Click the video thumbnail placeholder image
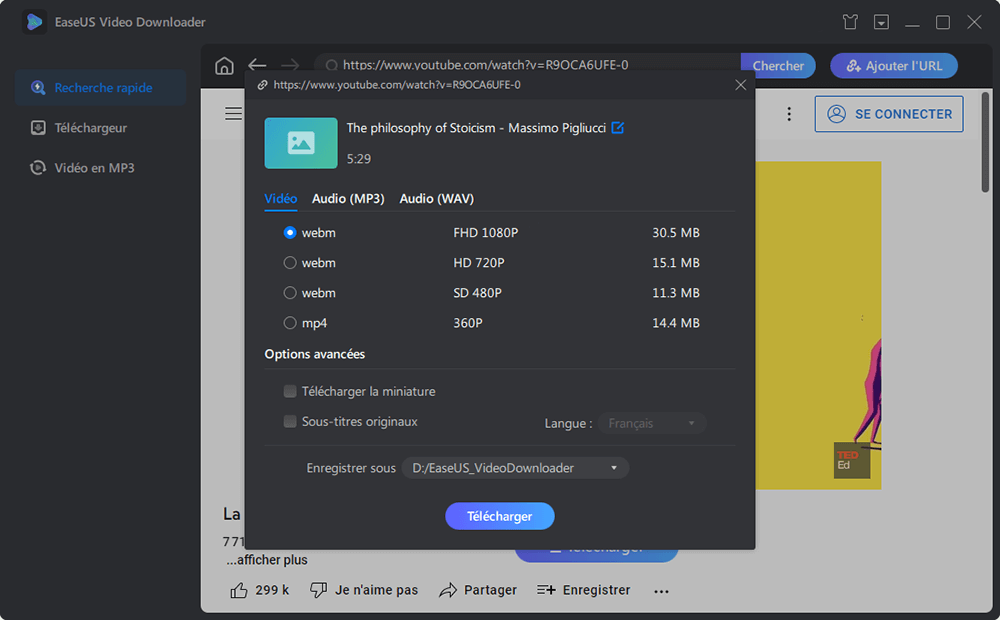Image resolution: width=1000 pixels, height=620 pixels. point(301,143)
